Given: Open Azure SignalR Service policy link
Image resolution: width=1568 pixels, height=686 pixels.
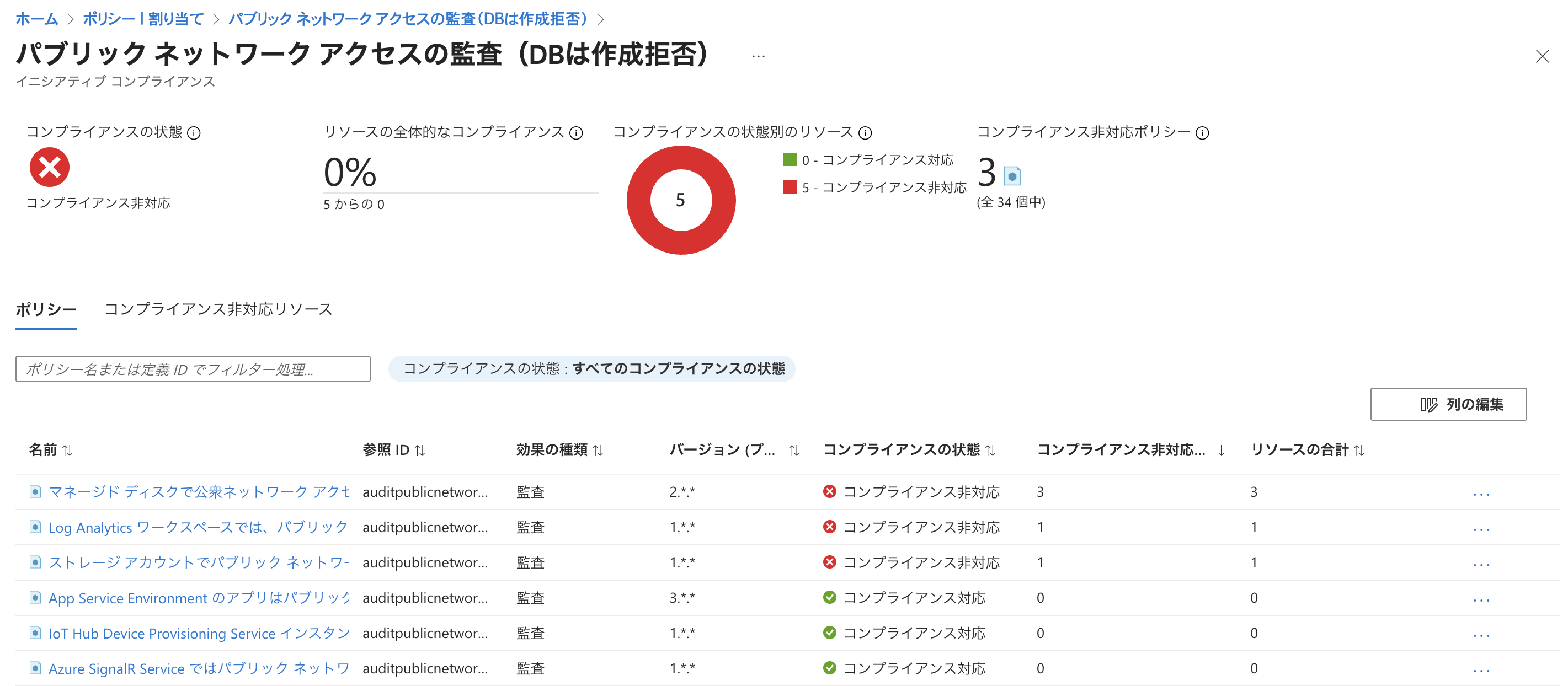Looking at the screenshot, I should (x=199, y=668).
